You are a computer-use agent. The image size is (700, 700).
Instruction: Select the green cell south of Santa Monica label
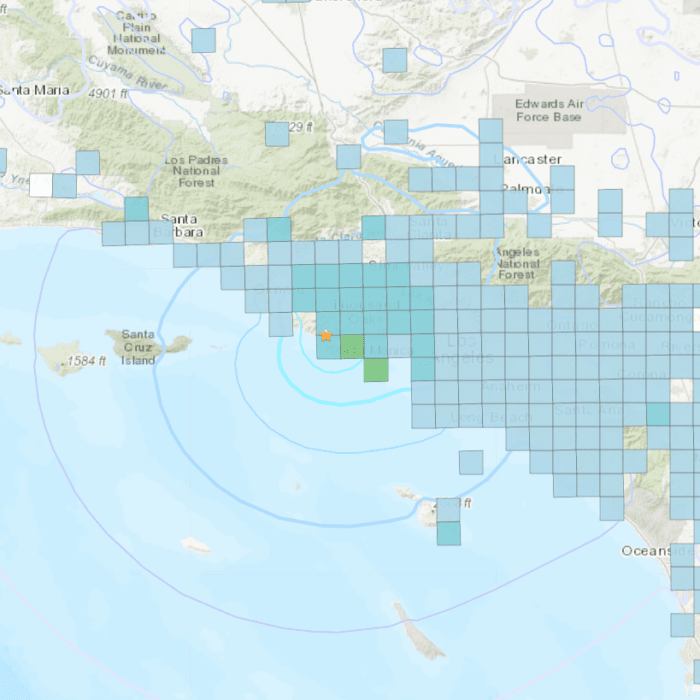pos(376,370)
